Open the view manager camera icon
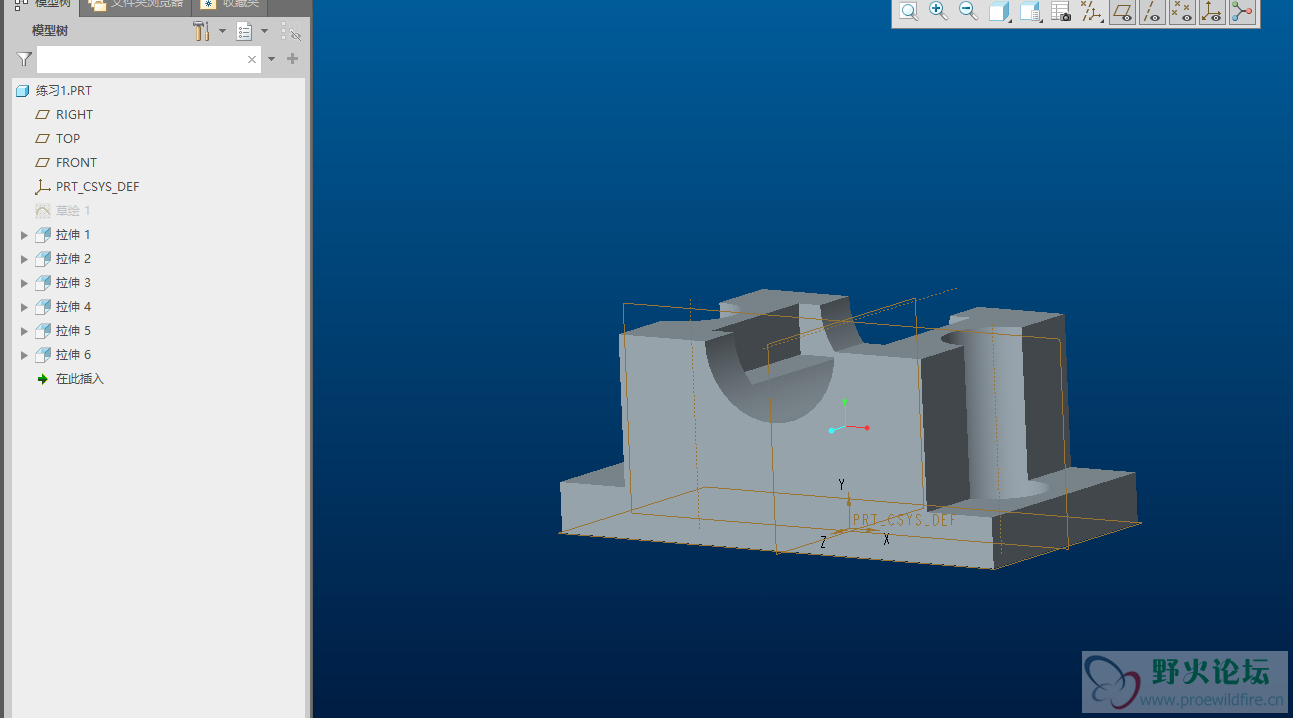The height and width of the screenshot is (718, 1293). coord(1061,12)
